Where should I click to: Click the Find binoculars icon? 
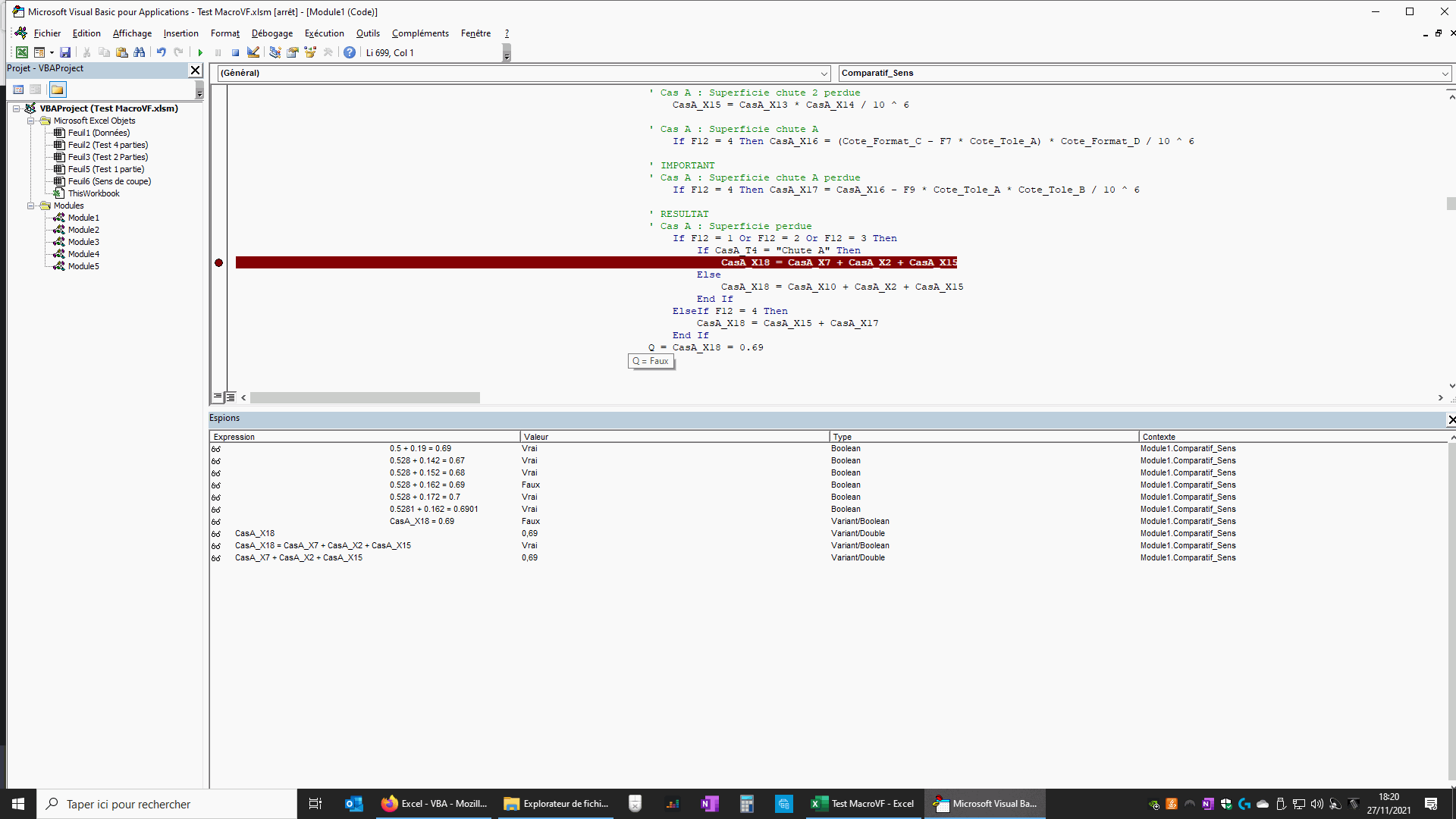139,52
